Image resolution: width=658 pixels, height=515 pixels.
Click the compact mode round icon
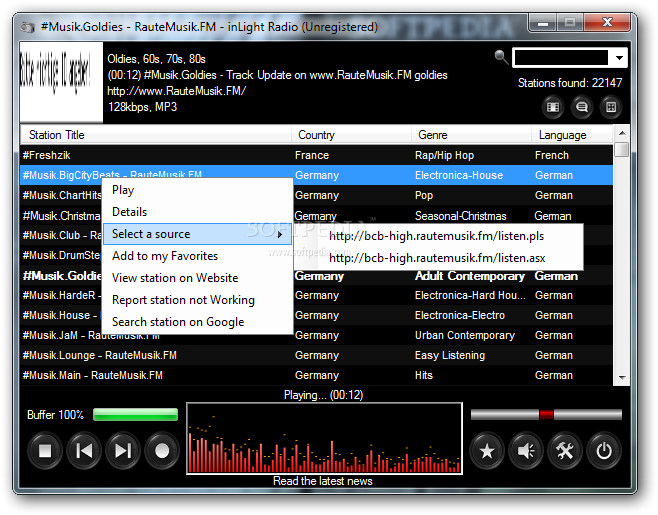[x=611, y=107]
